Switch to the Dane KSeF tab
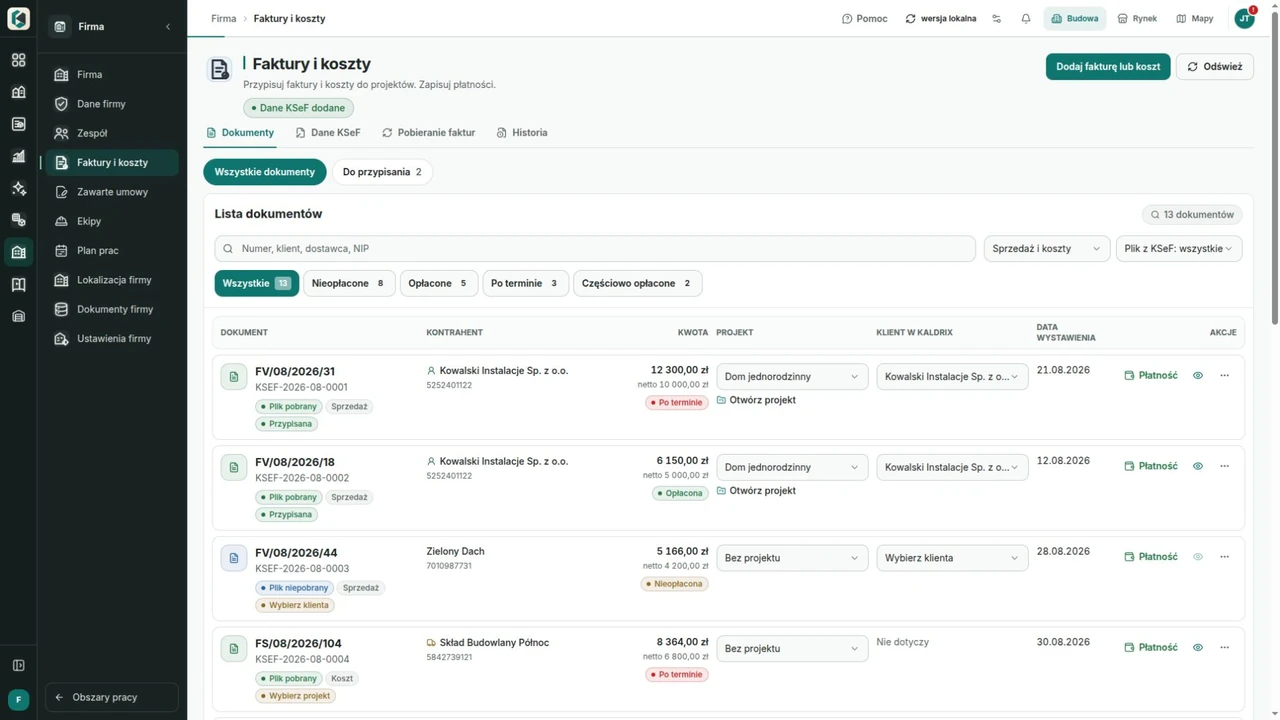1280x720 pixels. pyautogui.click(x=328, y=133)
